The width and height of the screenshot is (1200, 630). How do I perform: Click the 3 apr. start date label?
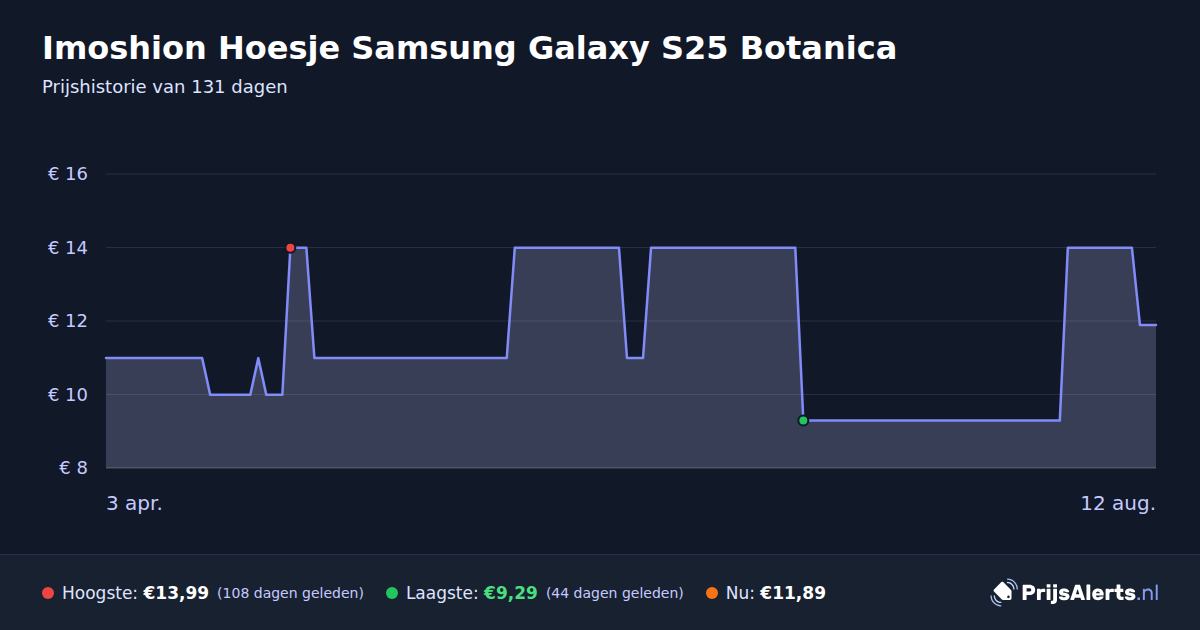point(135,503)
